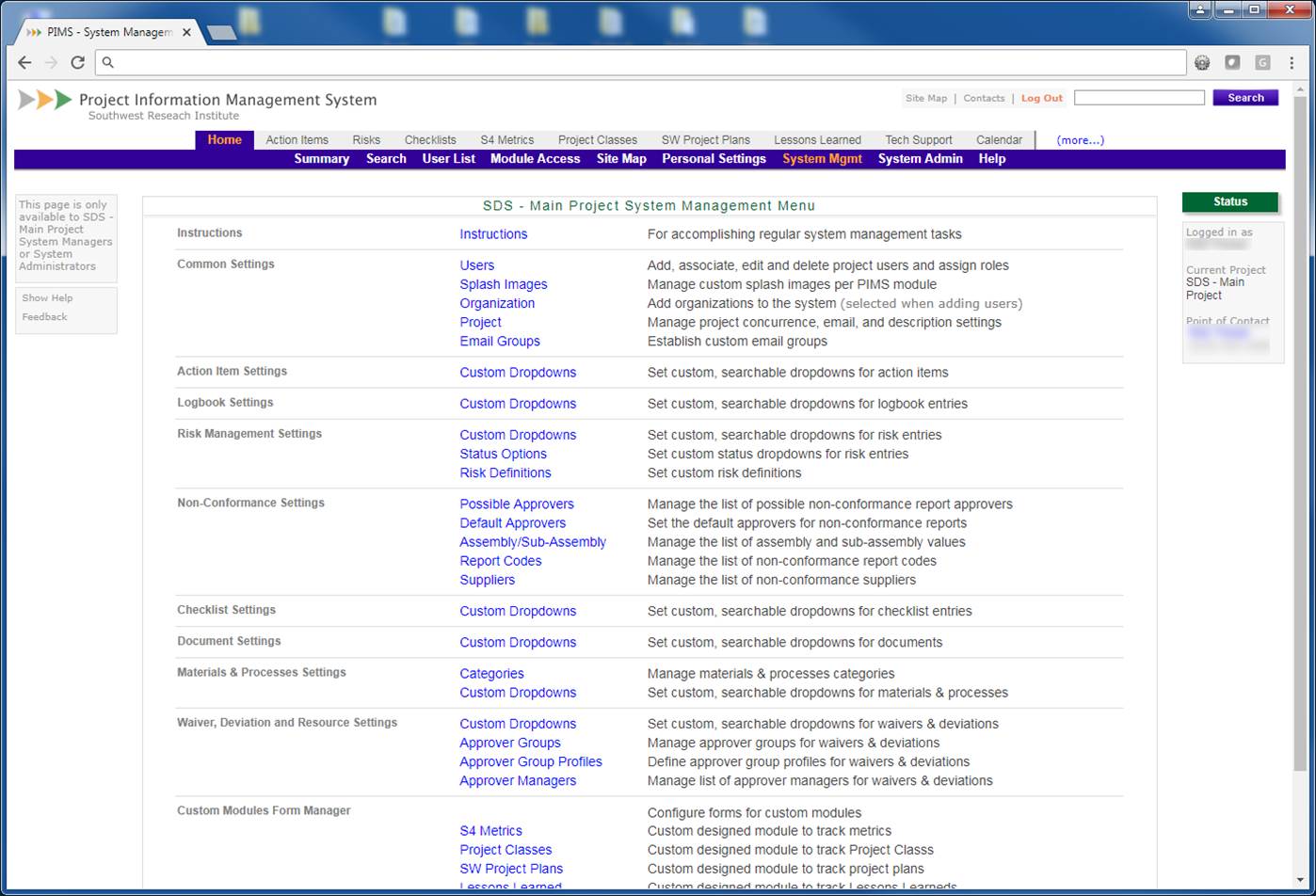Close the PIMS browser tab

click(187, 32)
